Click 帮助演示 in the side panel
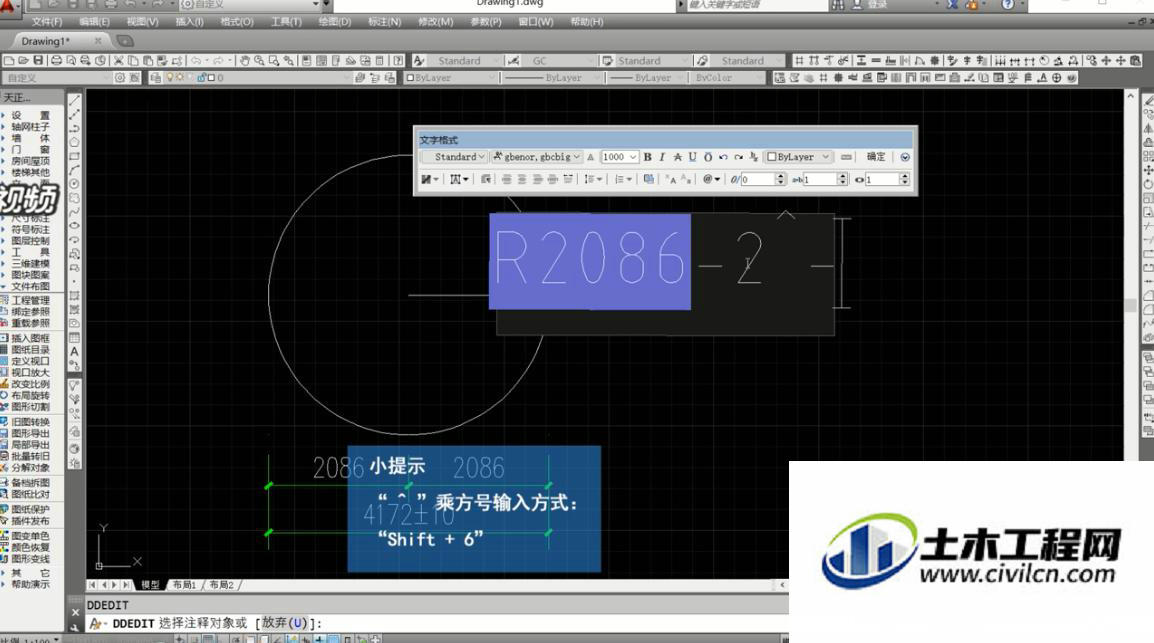The image size is (1154, 643). point(30,584)
